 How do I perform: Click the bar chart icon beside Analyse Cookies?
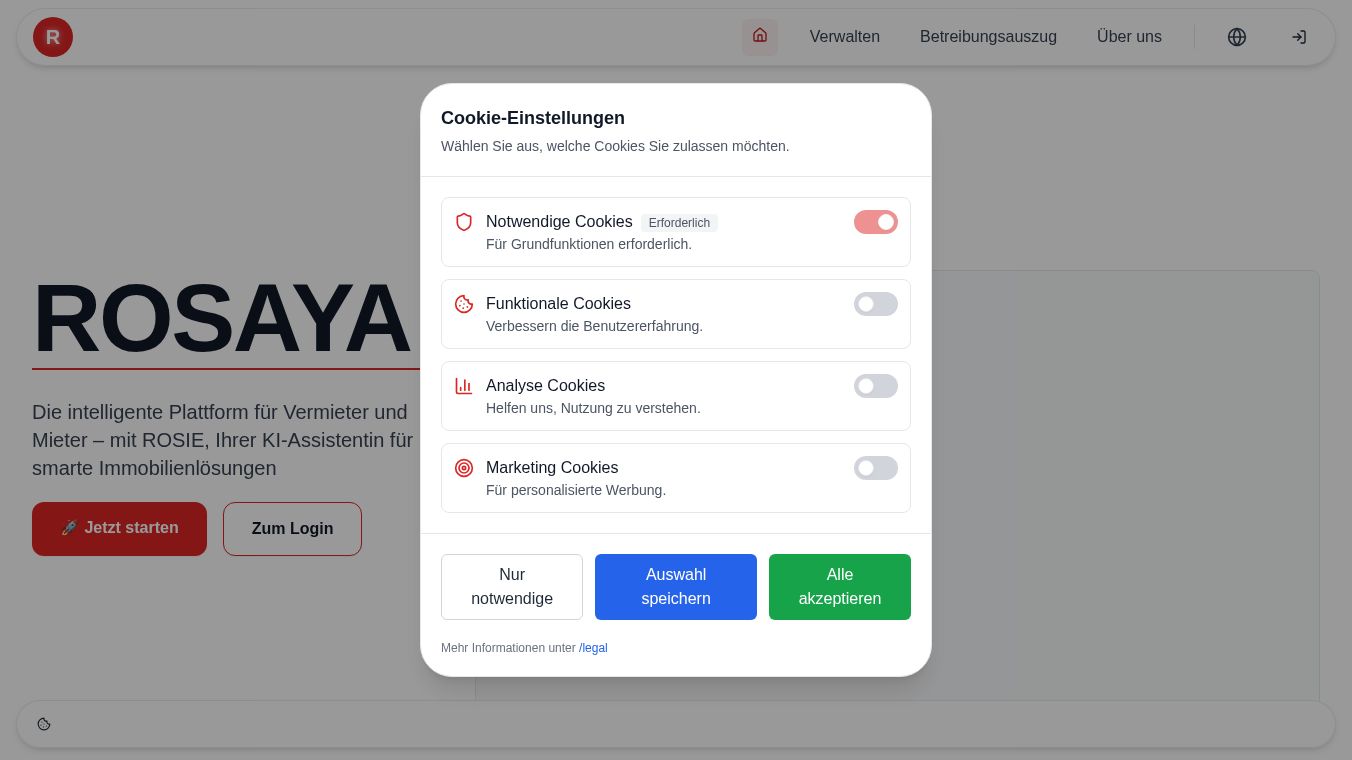click(x=464, y=386)
